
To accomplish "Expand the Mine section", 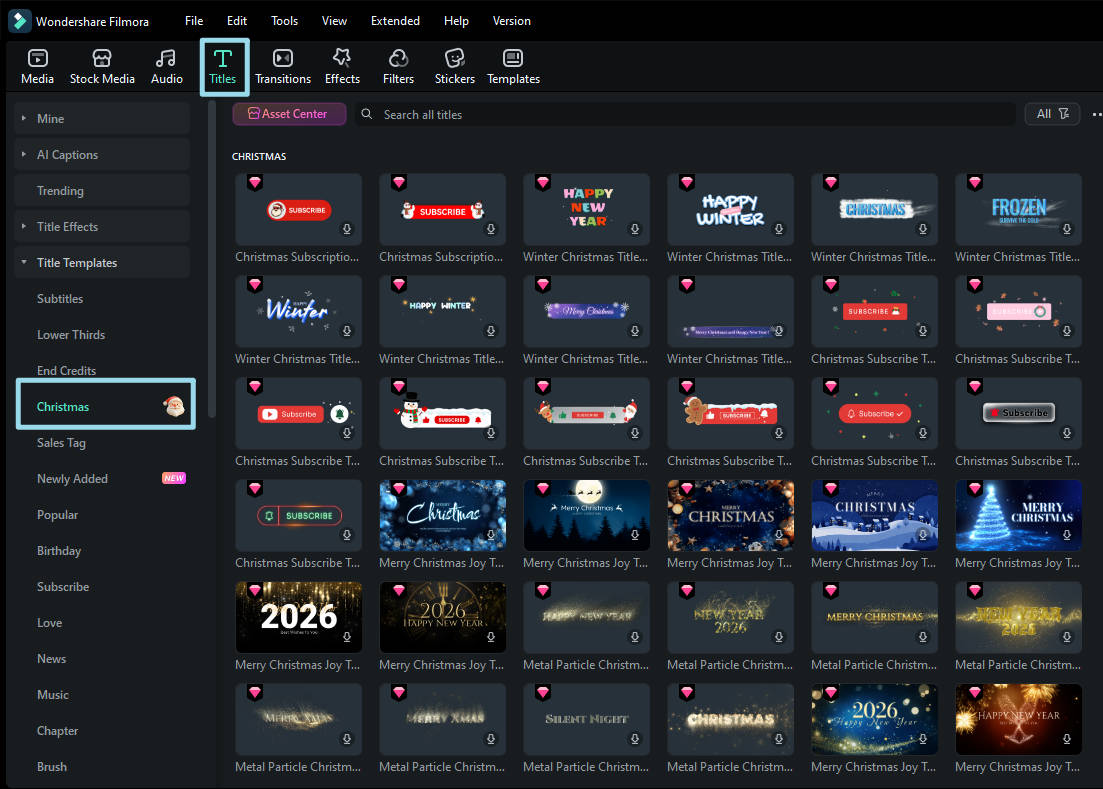I will [x=24, y=118].
